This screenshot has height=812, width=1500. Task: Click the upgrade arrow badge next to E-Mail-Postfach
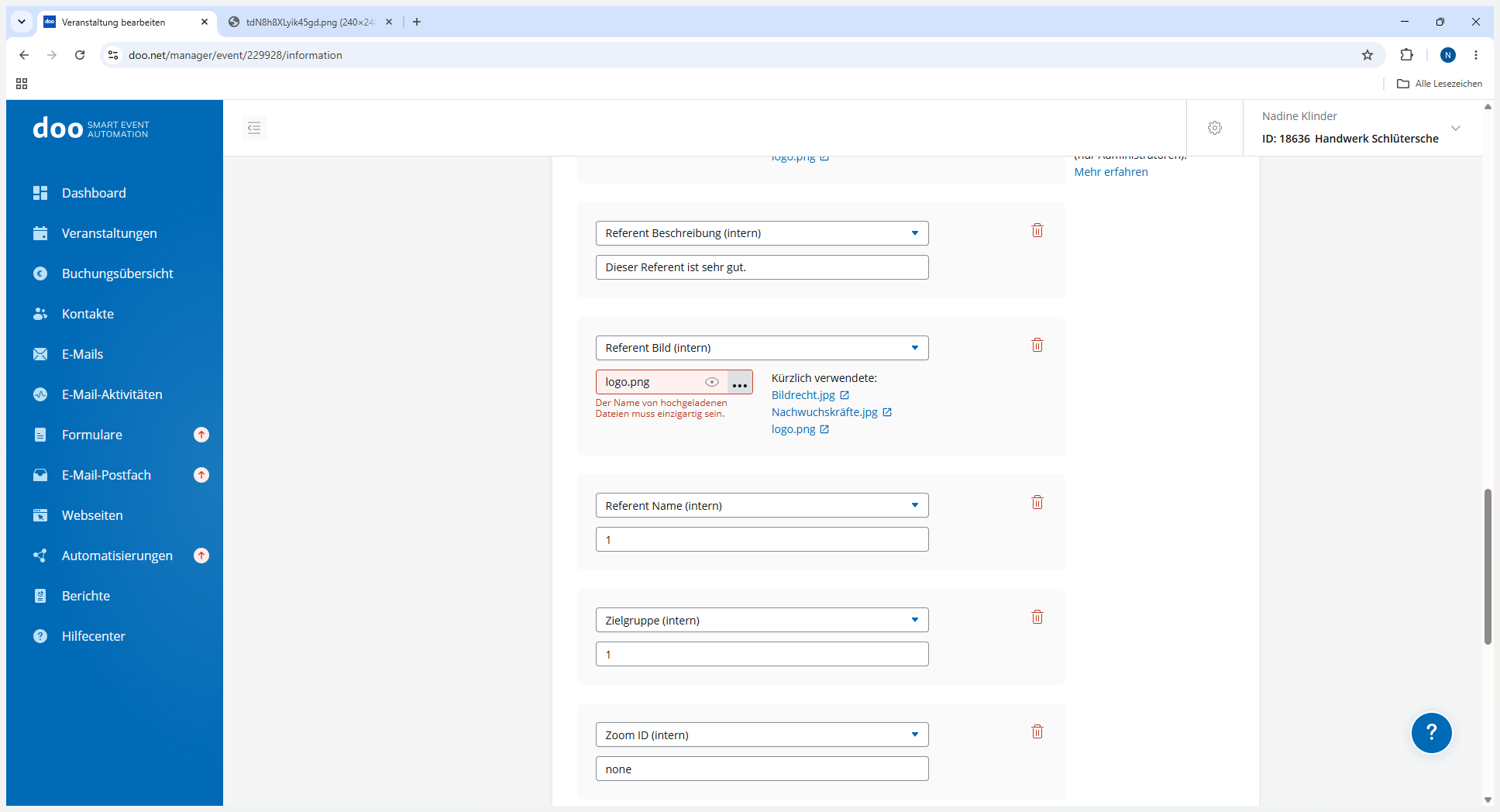tap(201, 475)
